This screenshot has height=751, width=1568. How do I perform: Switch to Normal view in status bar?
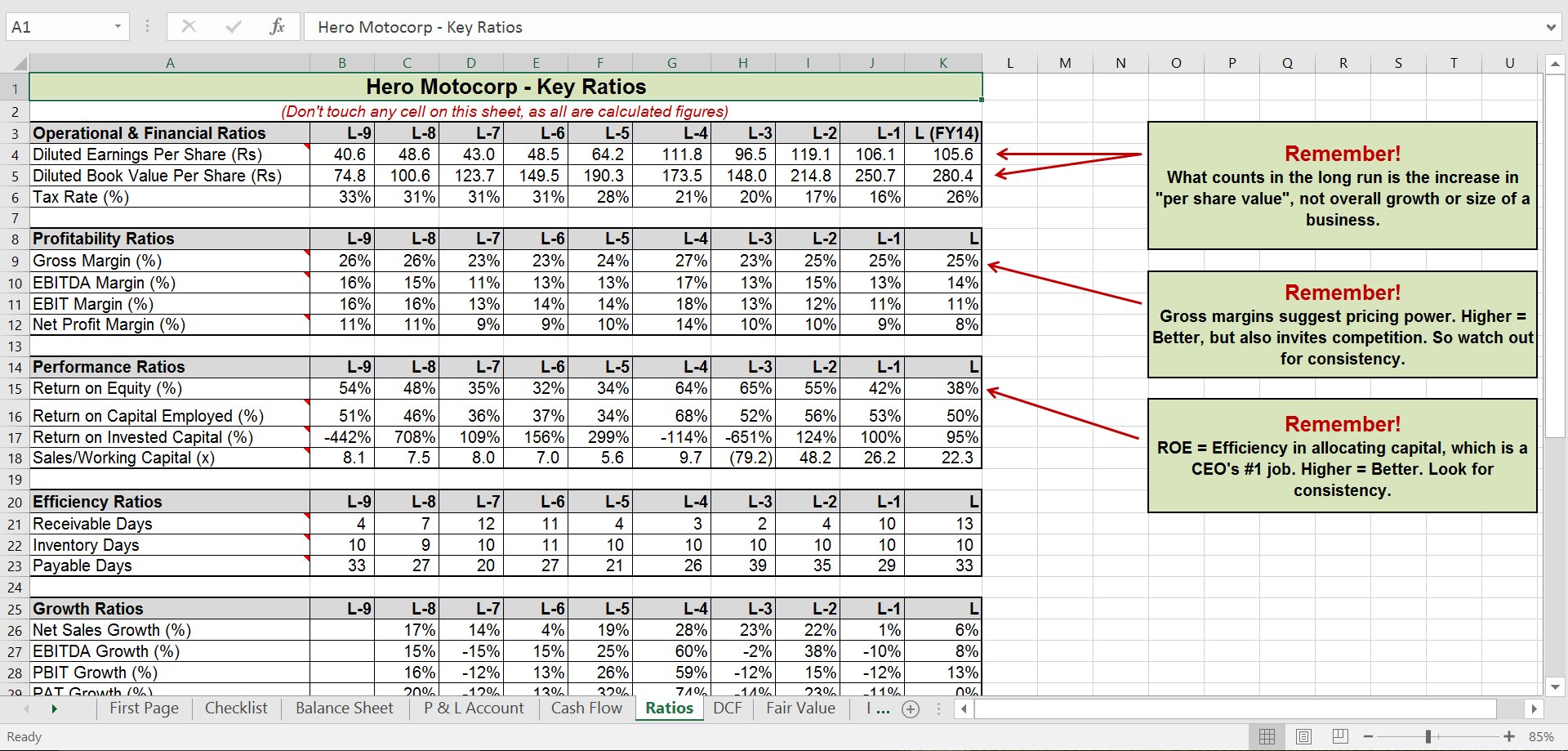[1267, 736]
